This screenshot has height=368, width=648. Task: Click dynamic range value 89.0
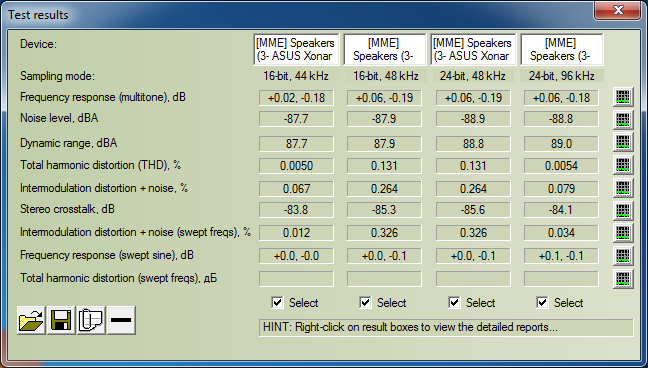click(x=561, y=144)
